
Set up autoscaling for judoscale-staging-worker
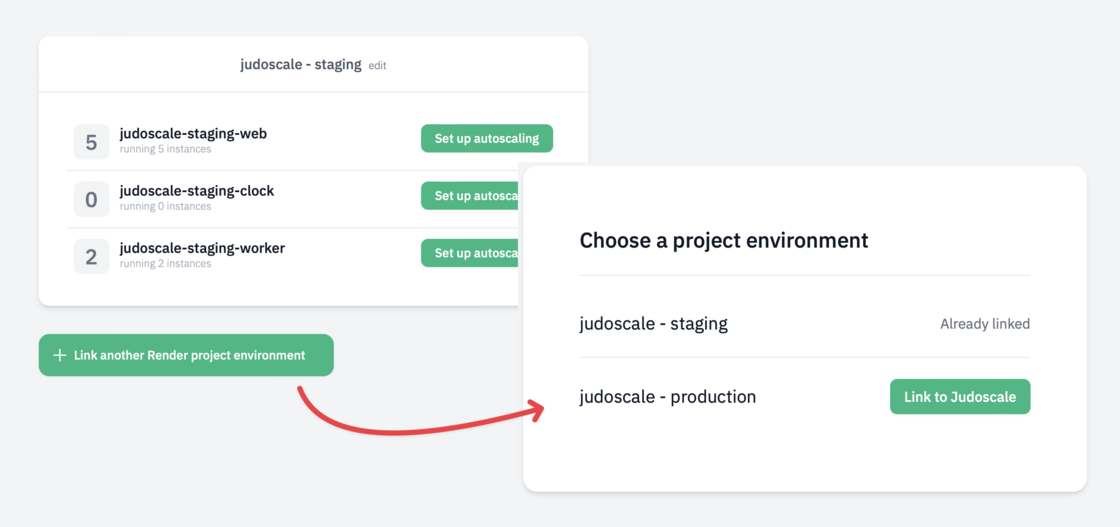coord(471,253)
